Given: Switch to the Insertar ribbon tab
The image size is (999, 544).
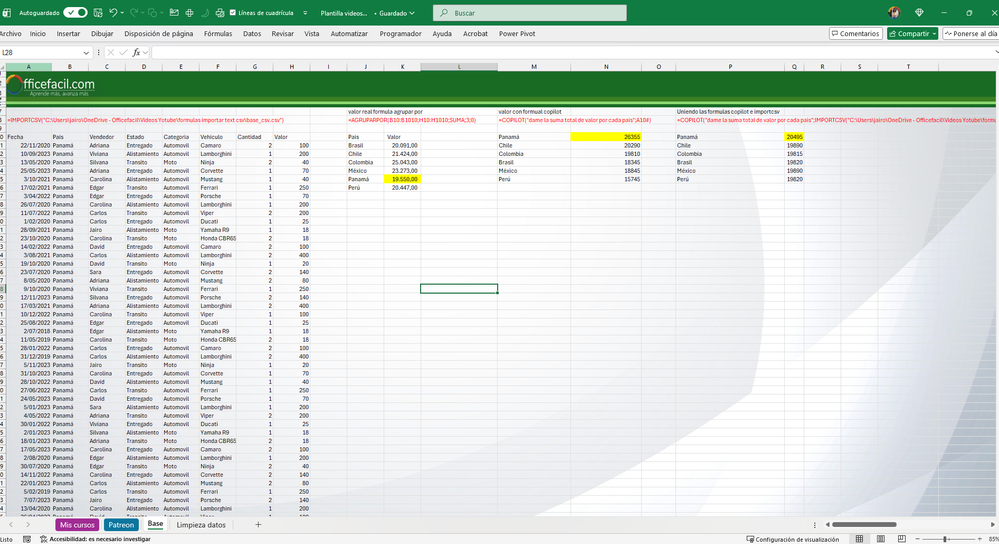Looking at the screenshot, I should [68, 34].
